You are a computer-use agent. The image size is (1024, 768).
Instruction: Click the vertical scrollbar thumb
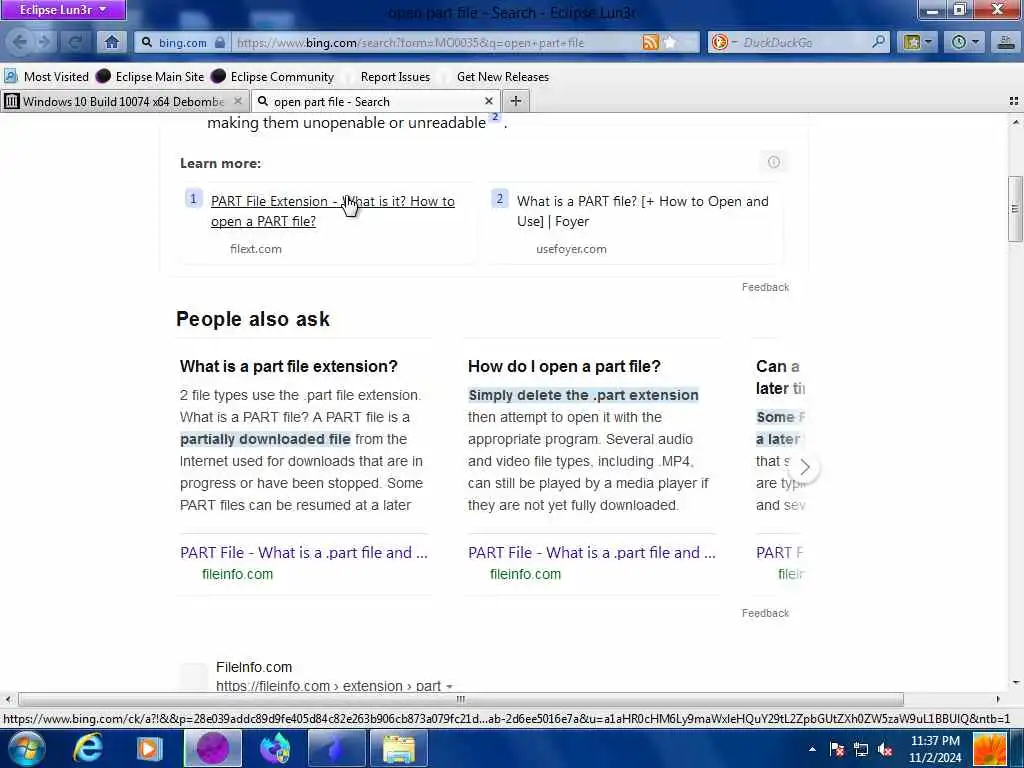pyautogui.click(x=1015, y=209)
